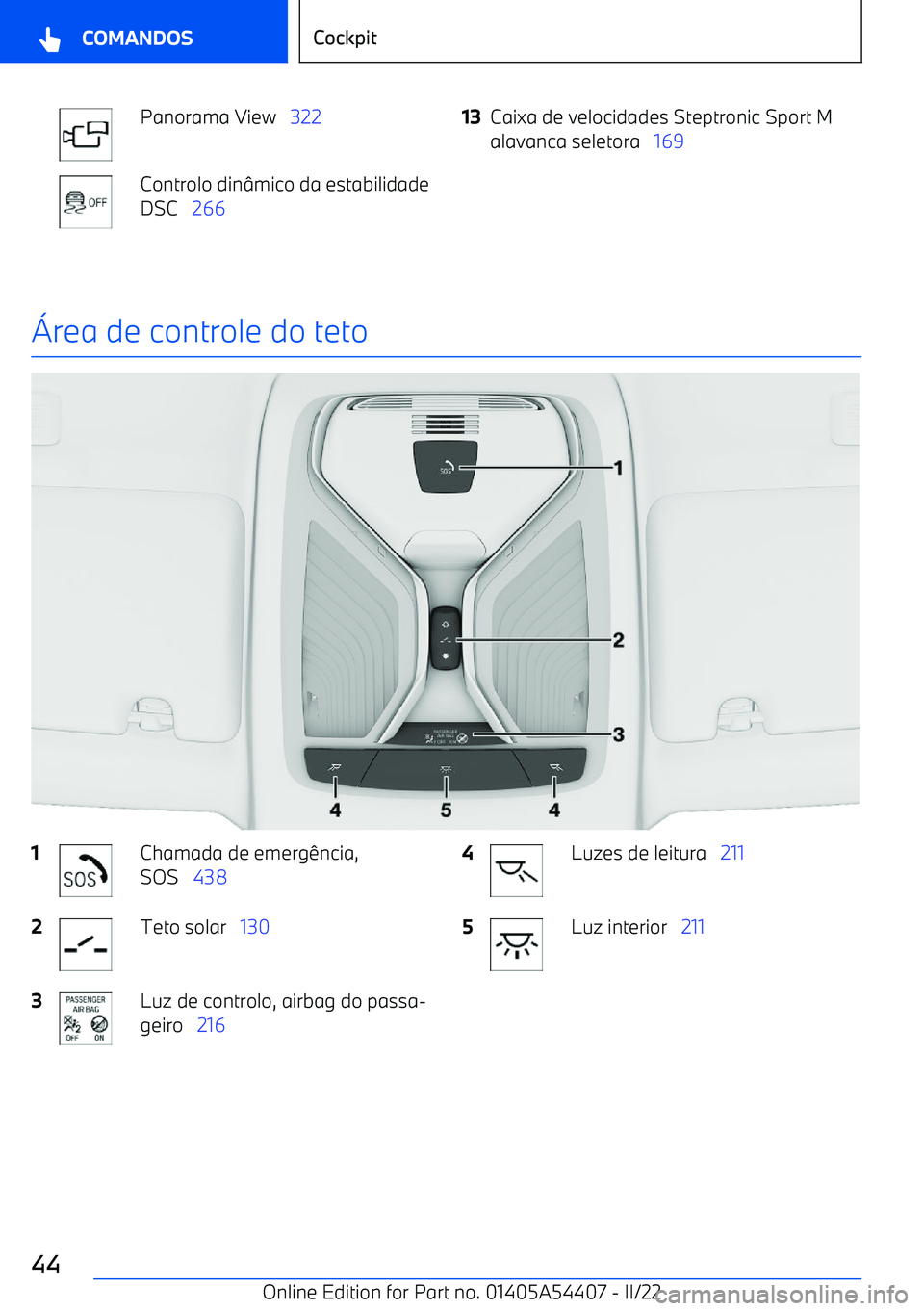The image size is (924, 1311).
Task: Click the Luz interior light icon
Action: [516, 944]
